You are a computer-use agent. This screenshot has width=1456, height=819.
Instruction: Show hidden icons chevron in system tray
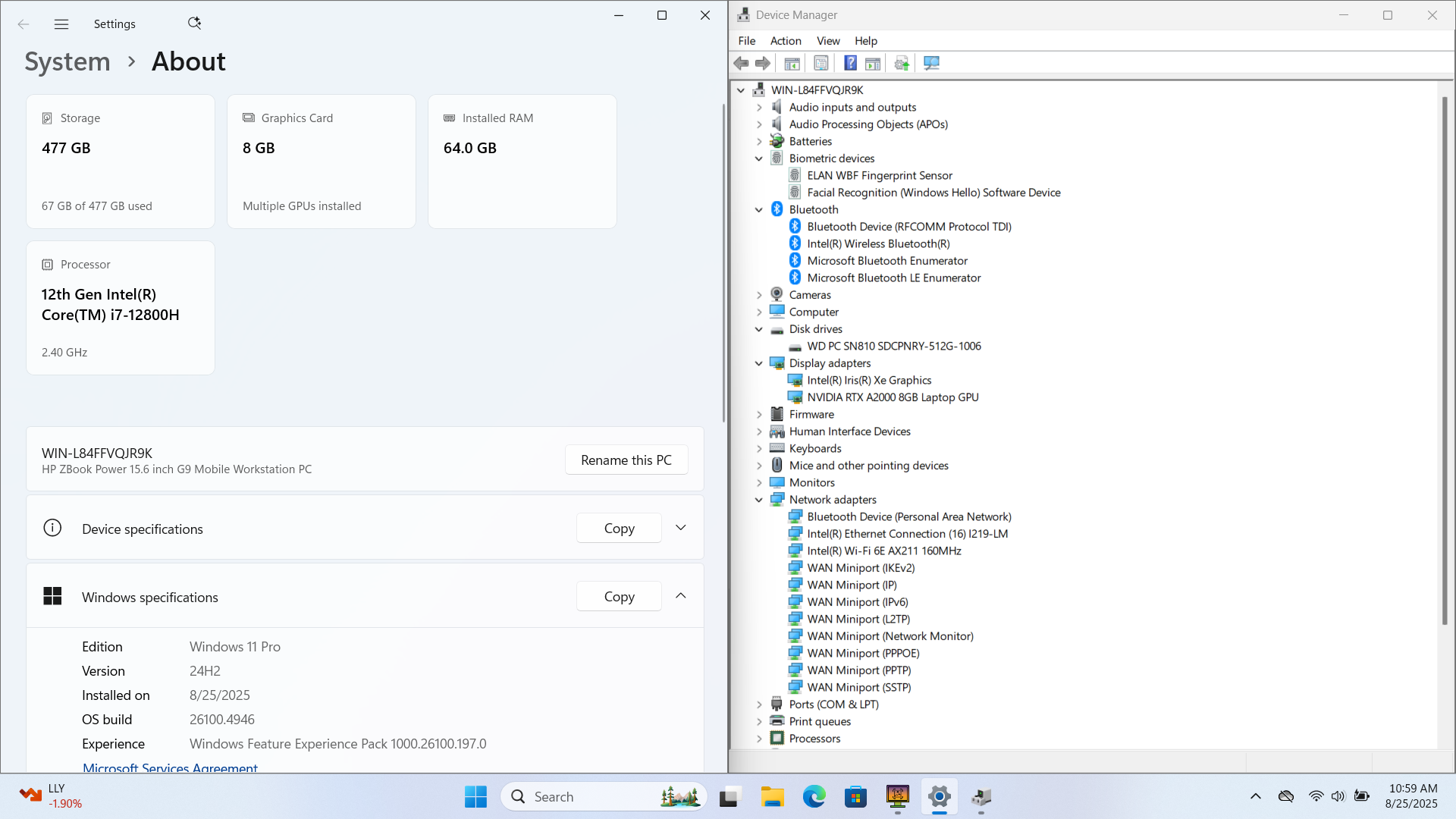coord(1256,796)
